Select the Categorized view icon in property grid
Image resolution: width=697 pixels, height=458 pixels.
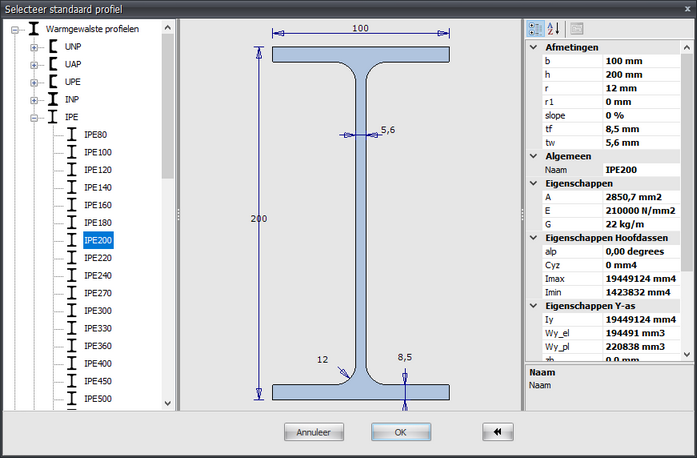[535, 29]
